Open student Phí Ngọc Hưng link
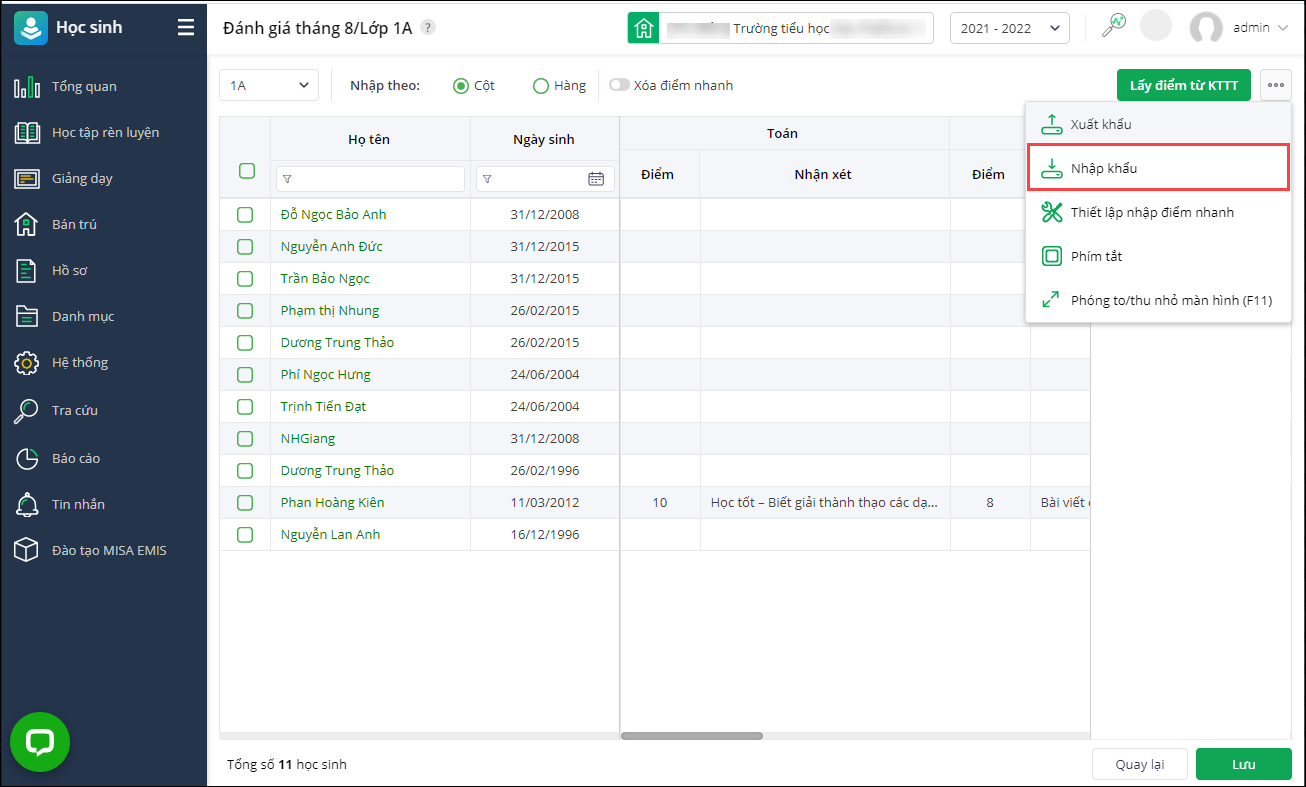 (x=326, y=375)
